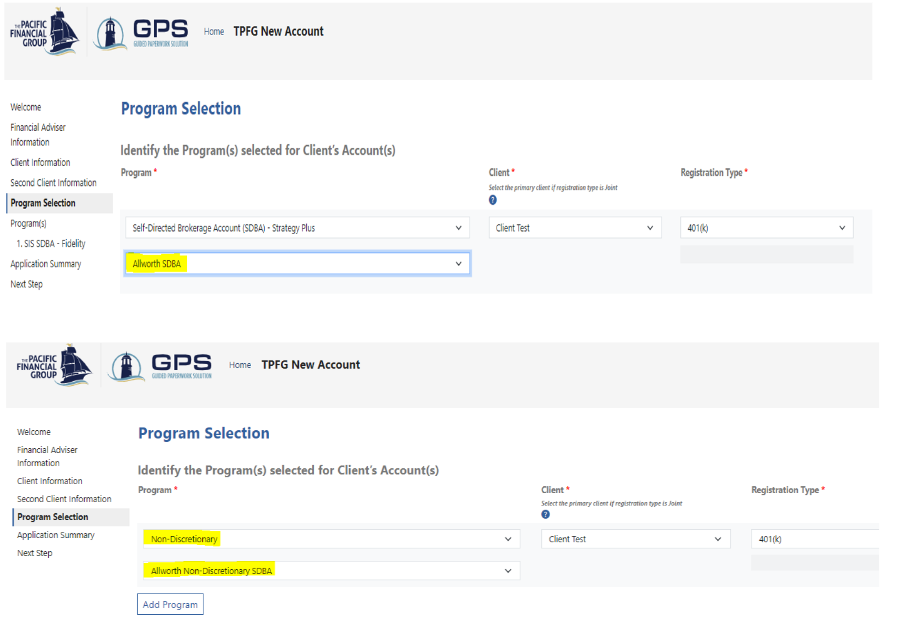The width and height of the screenshot is (899, 631).
Task: Open 401(k) registration type field in bottom screenshot
Action: (x=815, y=539)
